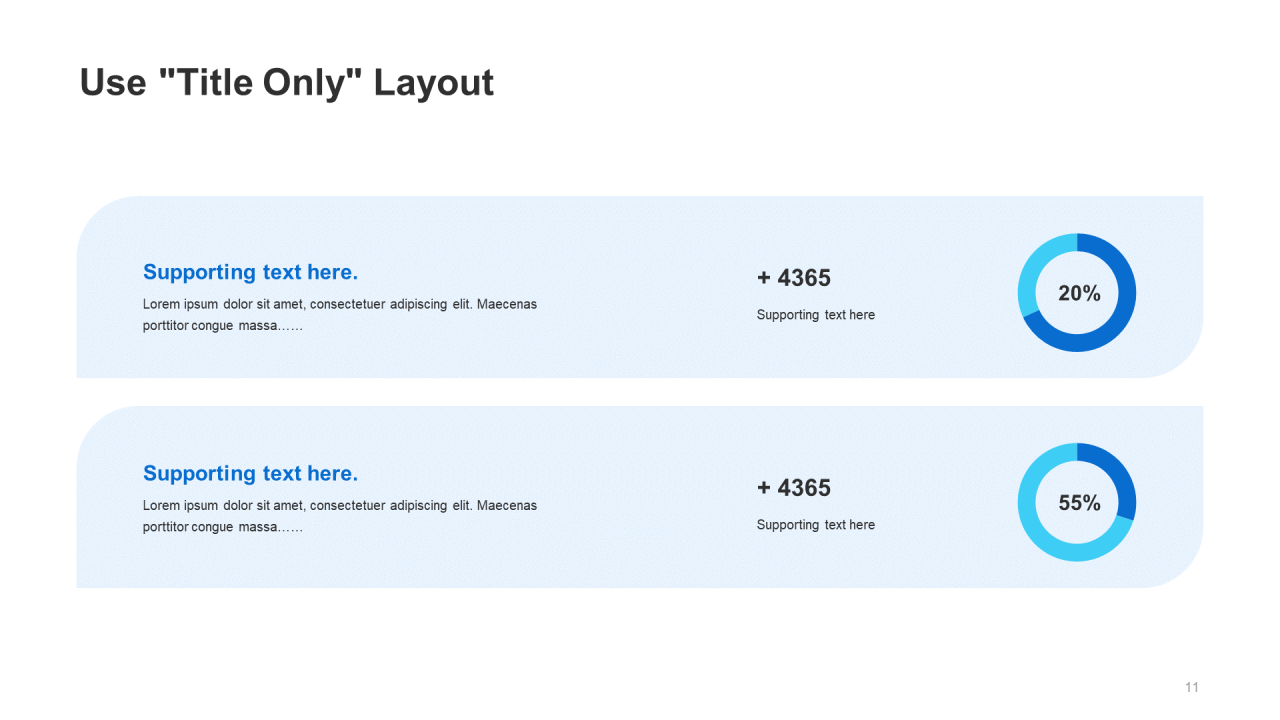Click the upper blue "Supporting text here." heading
1280x720 pixels.
tap(250, 272)
